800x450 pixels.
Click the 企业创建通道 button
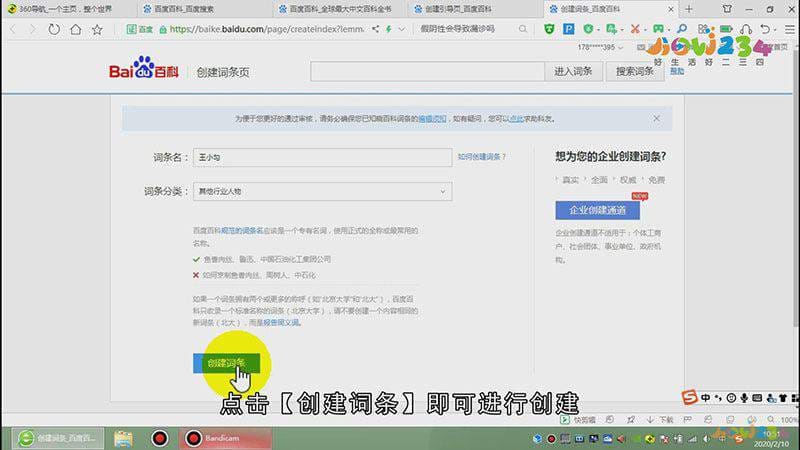point(597,210)
